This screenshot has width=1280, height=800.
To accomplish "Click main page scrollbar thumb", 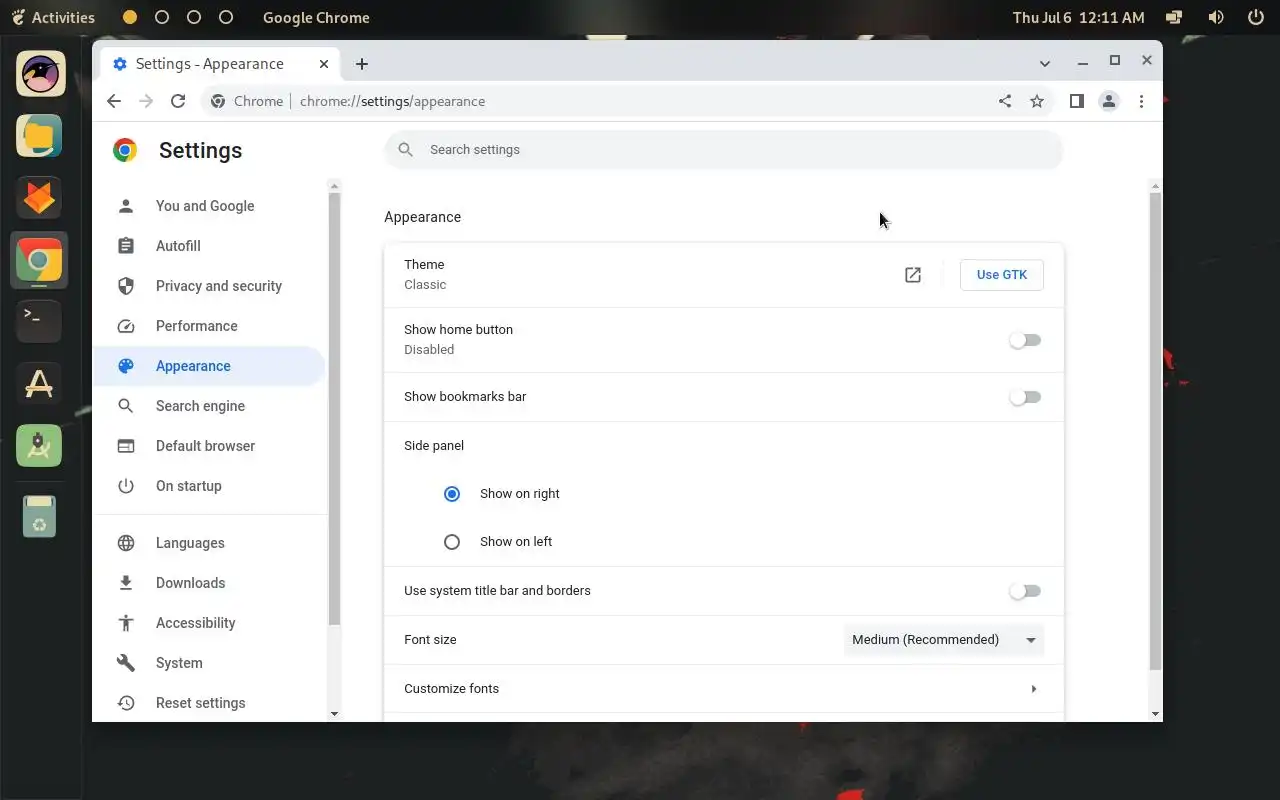I will pos(1155,430).
